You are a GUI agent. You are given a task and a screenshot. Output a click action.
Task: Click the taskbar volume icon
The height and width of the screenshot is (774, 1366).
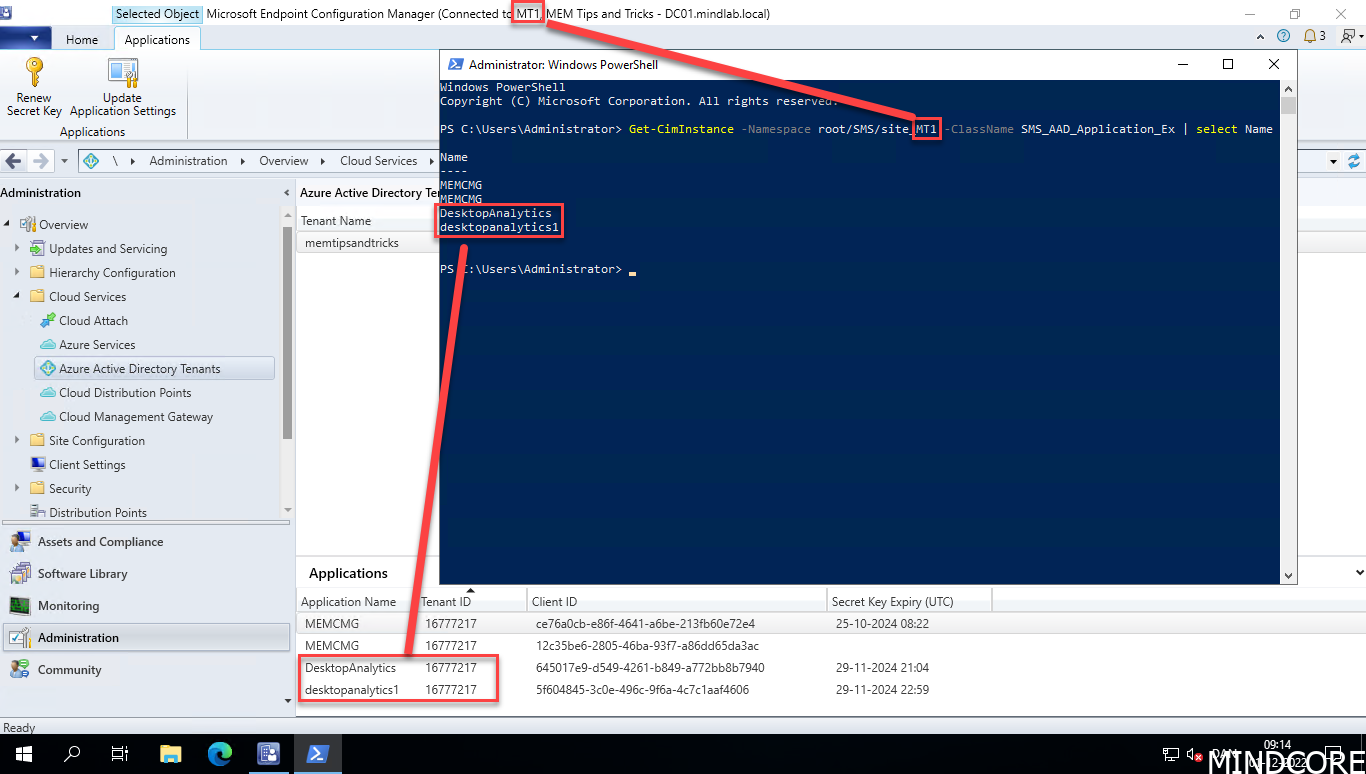tap(1192, 754)
